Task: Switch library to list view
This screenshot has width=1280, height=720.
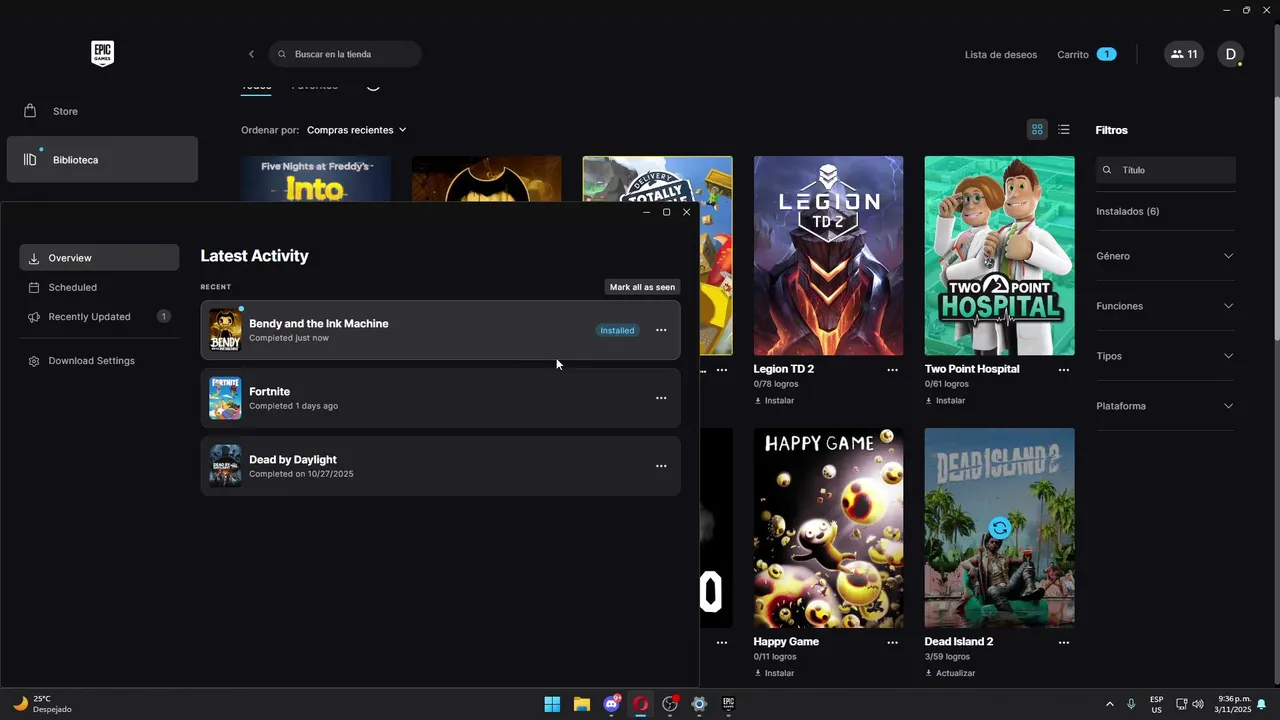Action: click(x=1064, y=129)
